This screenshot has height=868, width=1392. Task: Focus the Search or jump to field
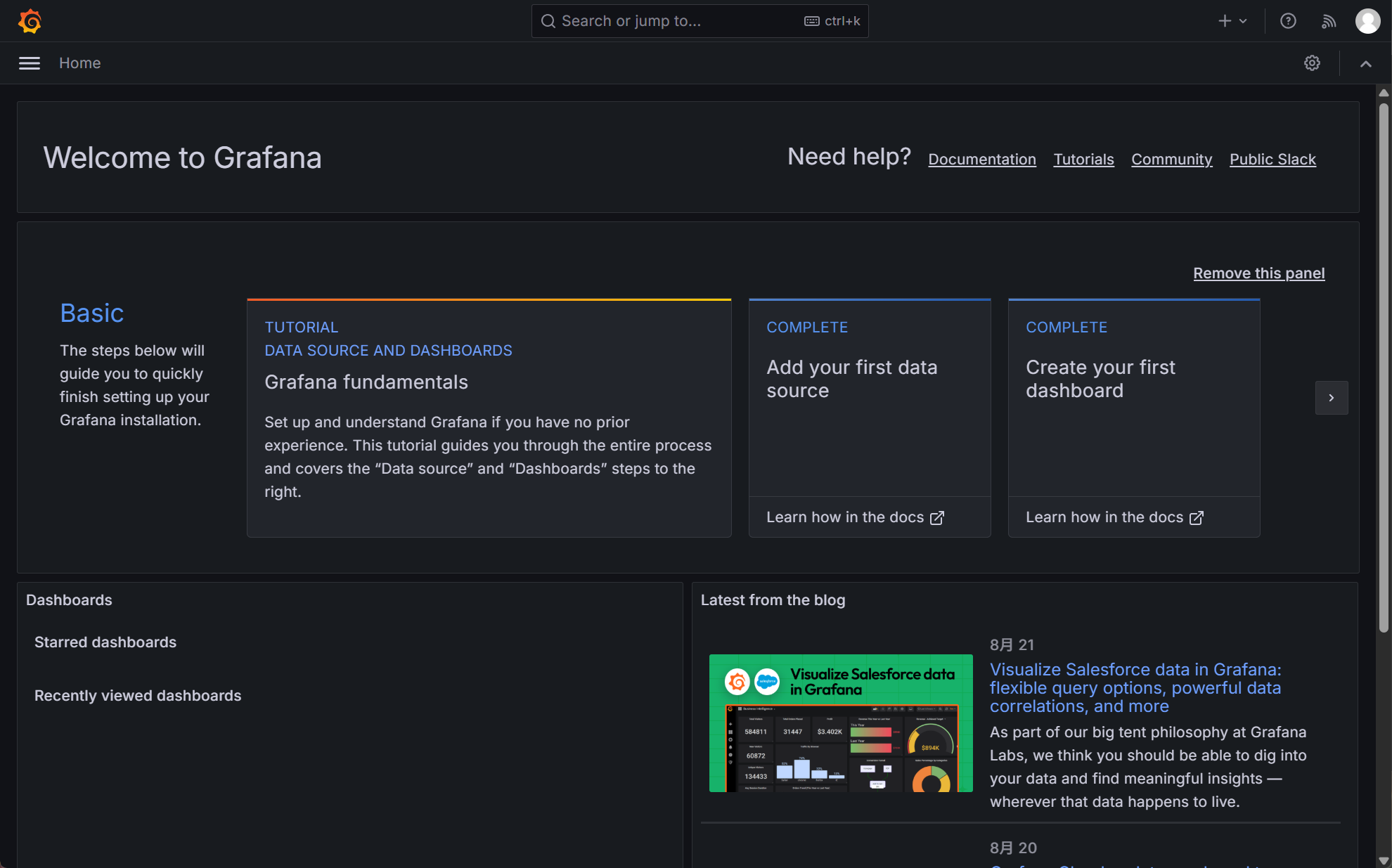[x=700, y=21]
